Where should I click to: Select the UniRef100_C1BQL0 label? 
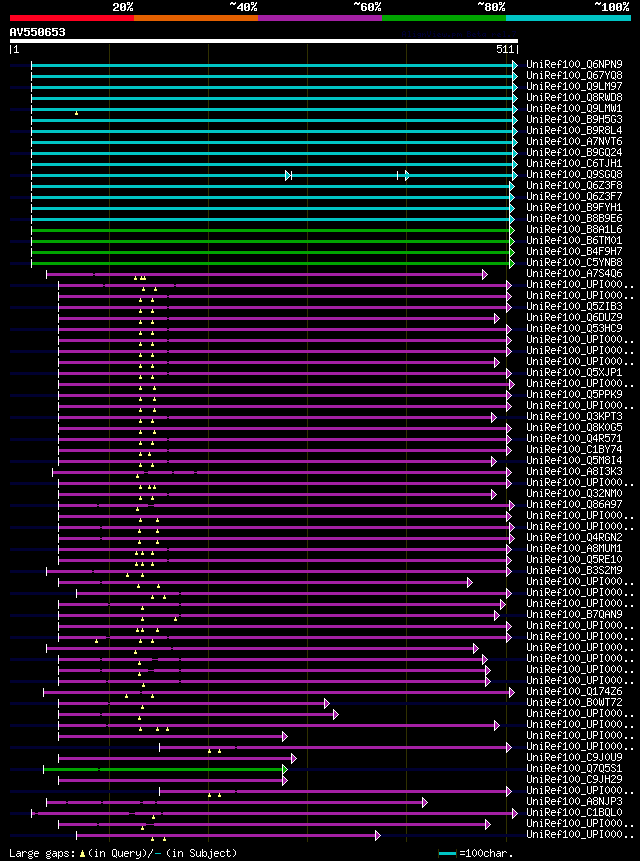coord(574,812)
